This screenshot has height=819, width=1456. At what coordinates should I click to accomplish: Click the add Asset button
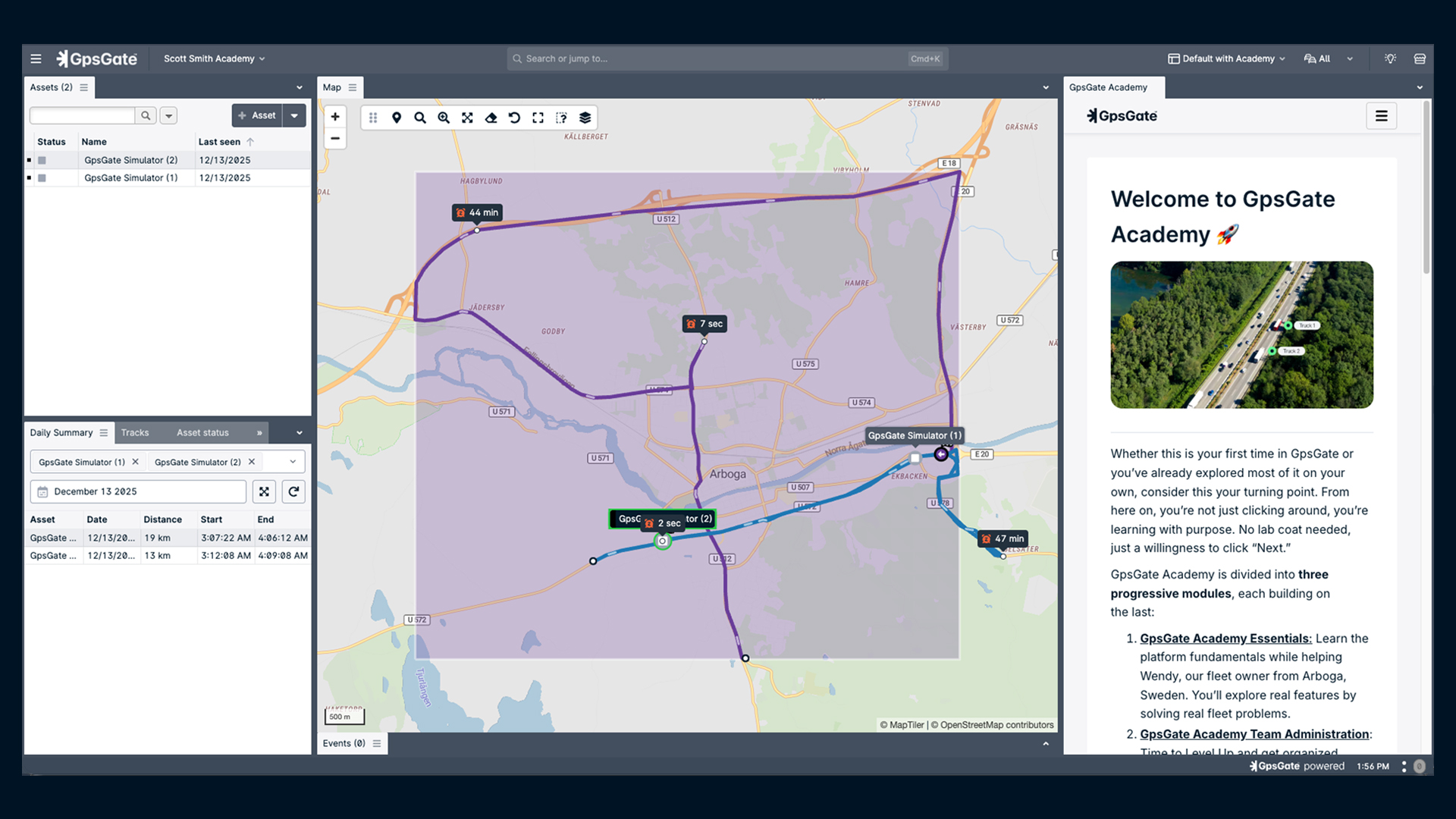[x=257, y=115]
